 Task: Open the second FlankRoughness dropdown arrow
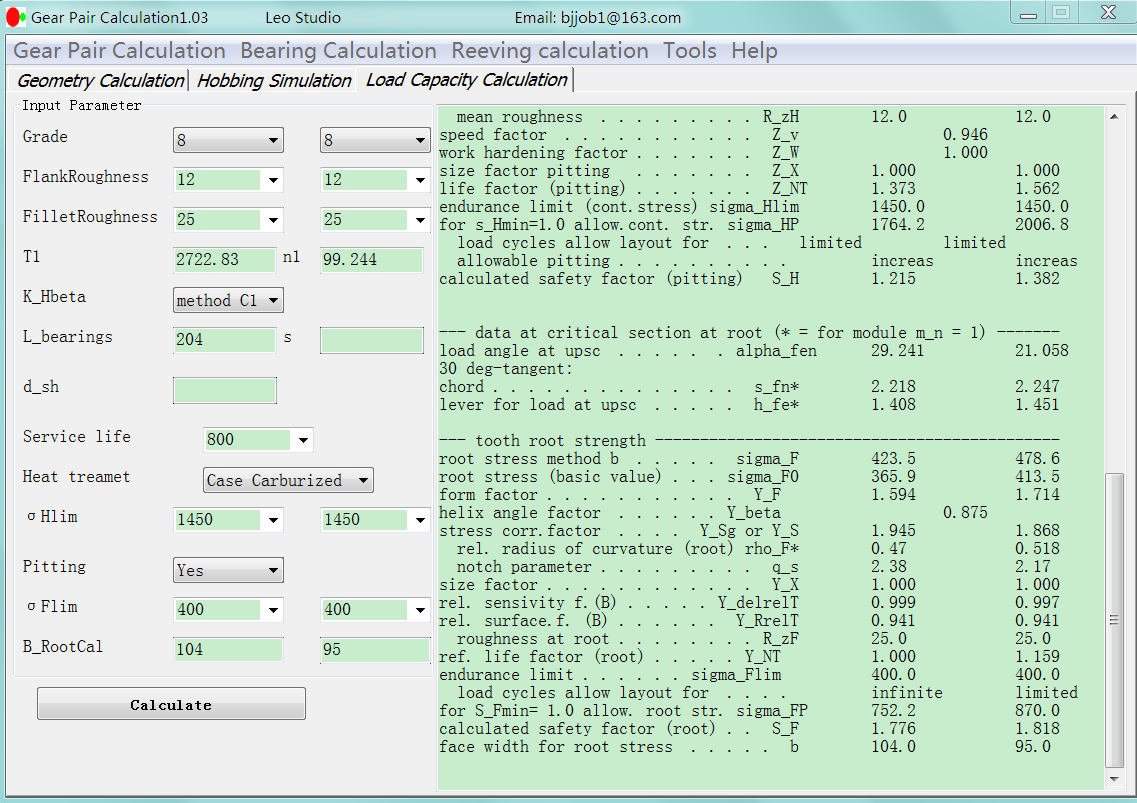pyautogui.click(x=420, y=180)
